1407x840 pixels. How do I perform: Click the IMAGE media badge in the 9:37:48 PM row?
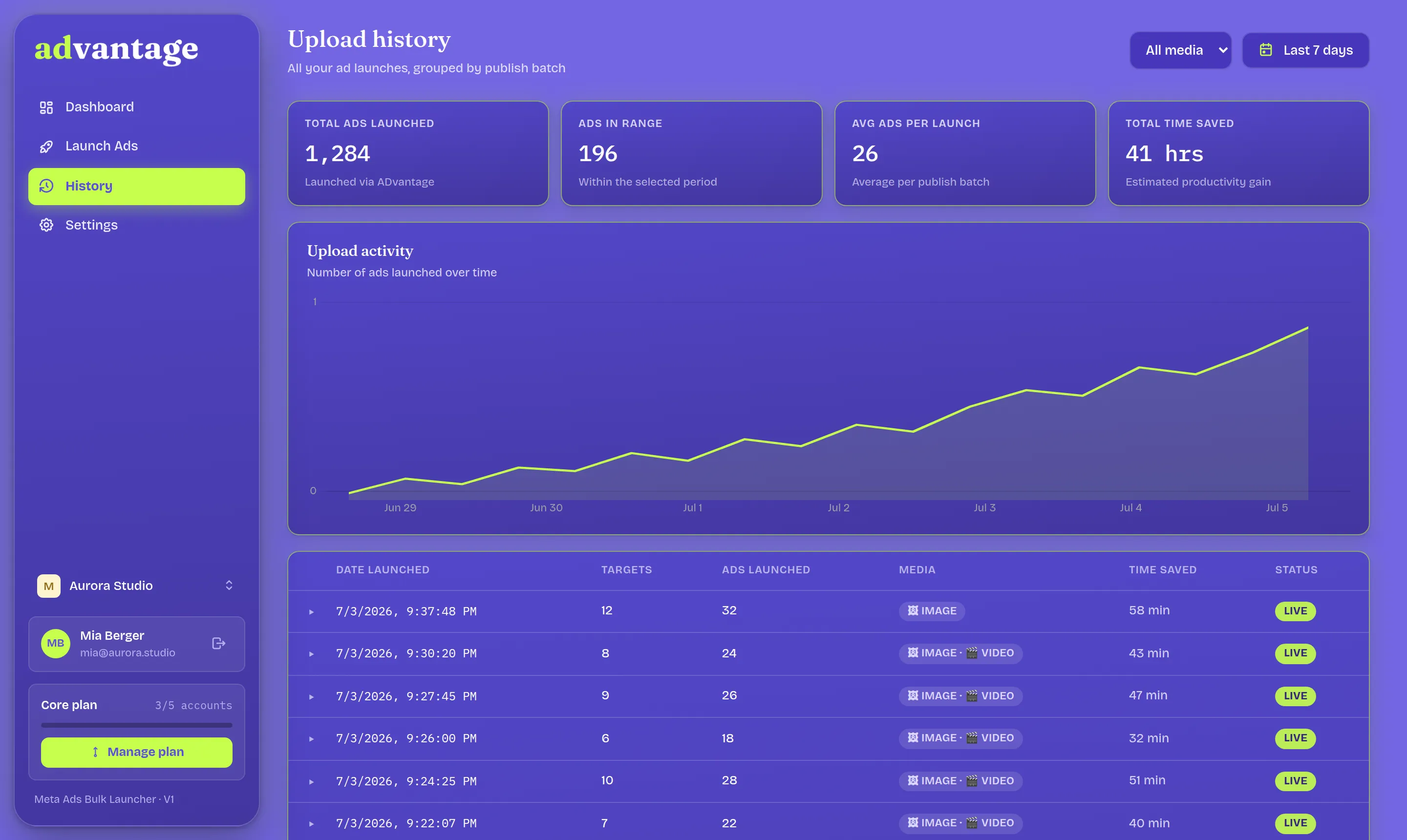931,611
